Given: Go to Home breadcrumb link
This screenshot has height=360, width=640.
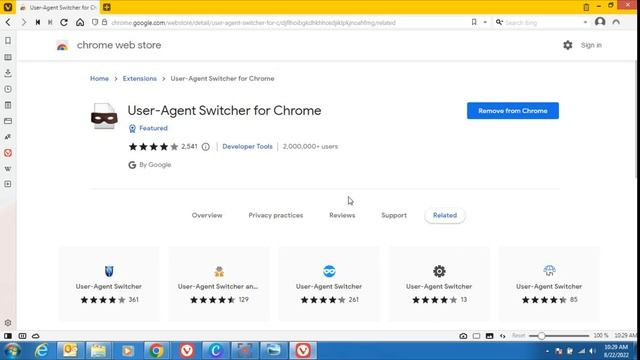Looking at the screenshot, I should point(99,78).
